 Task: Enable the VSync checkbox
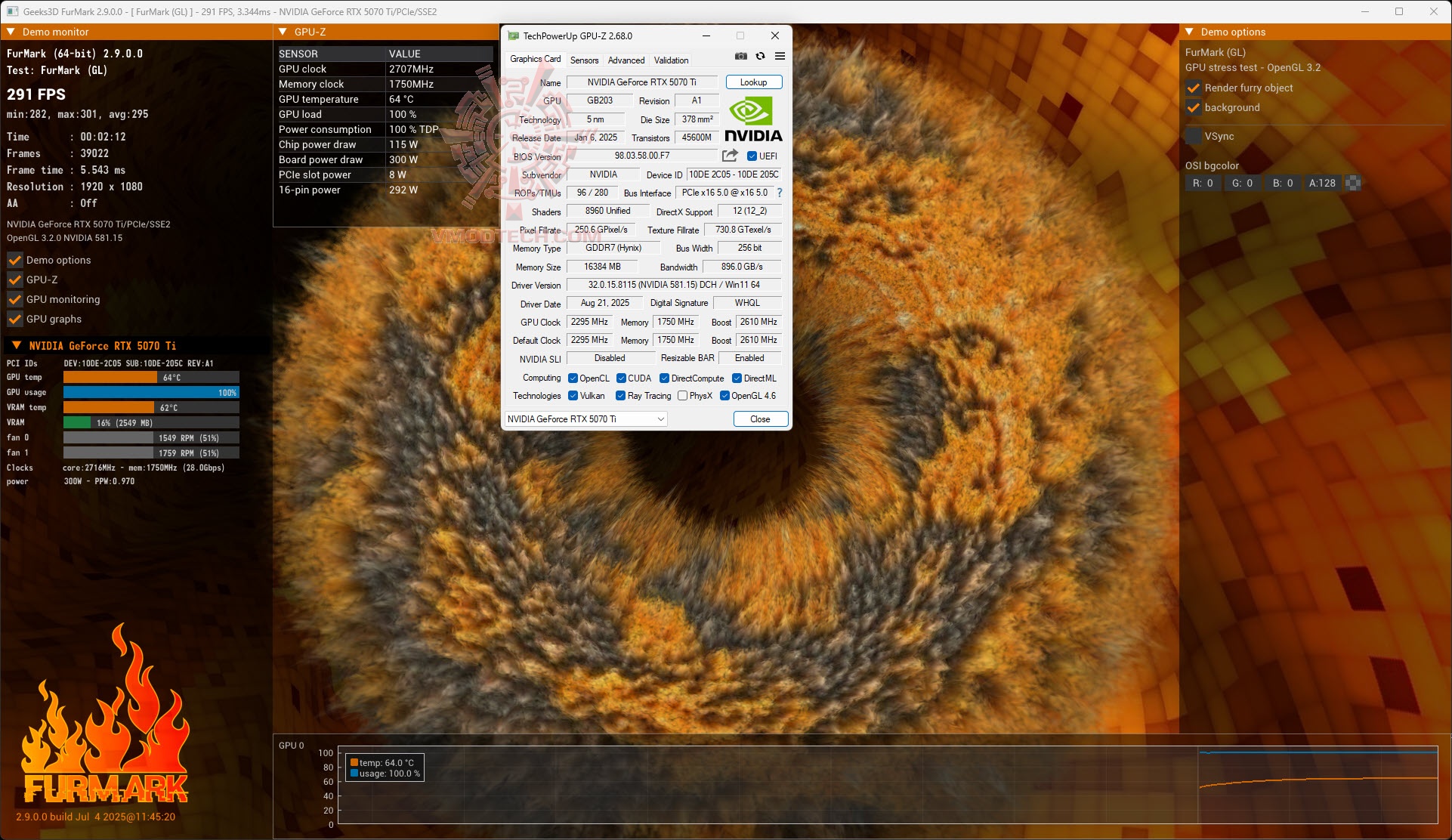click(x=1194, y=136)
